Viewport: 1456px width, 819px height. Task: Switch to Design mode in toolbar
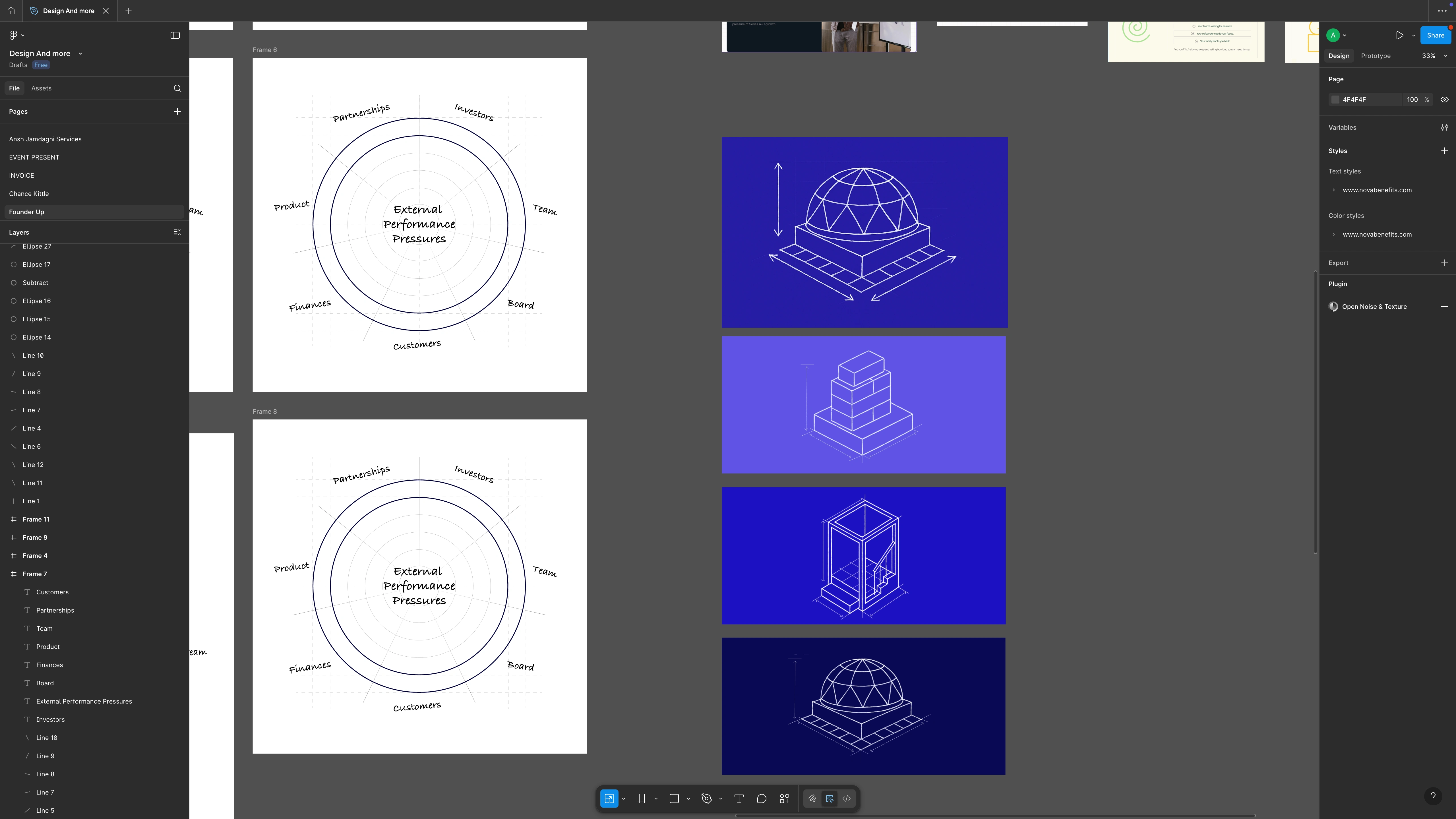pyautogui.click(x=829, y=799)
